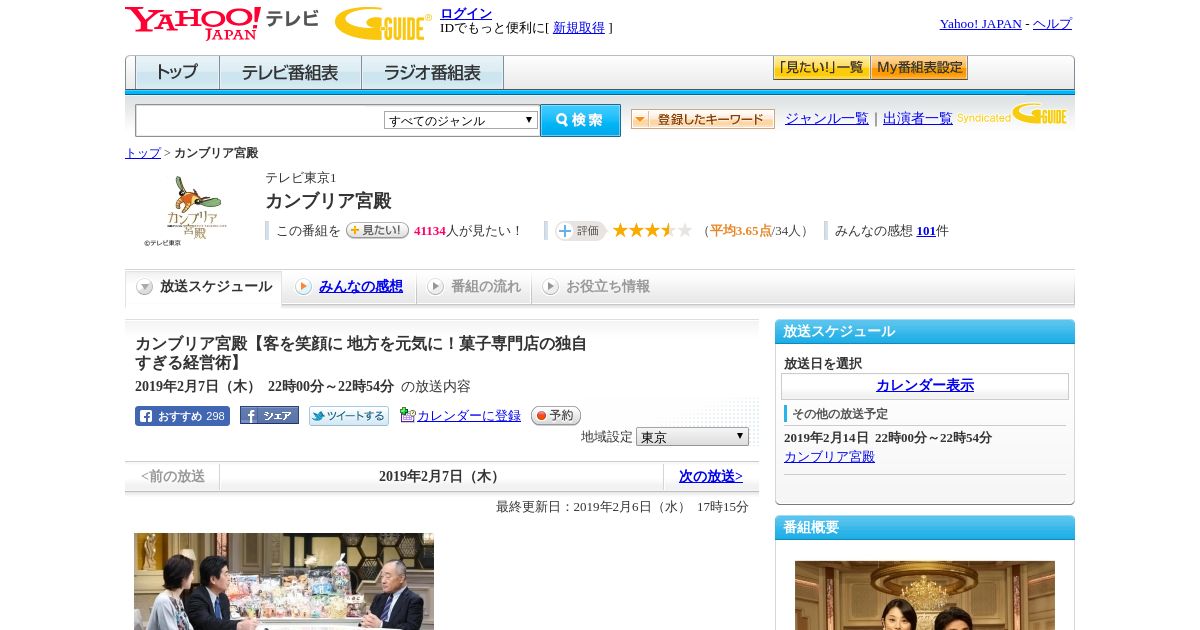Click the 41134 want-to-watch count
This screenshot has height=630, width=1200.
click(x=430, y=231)
